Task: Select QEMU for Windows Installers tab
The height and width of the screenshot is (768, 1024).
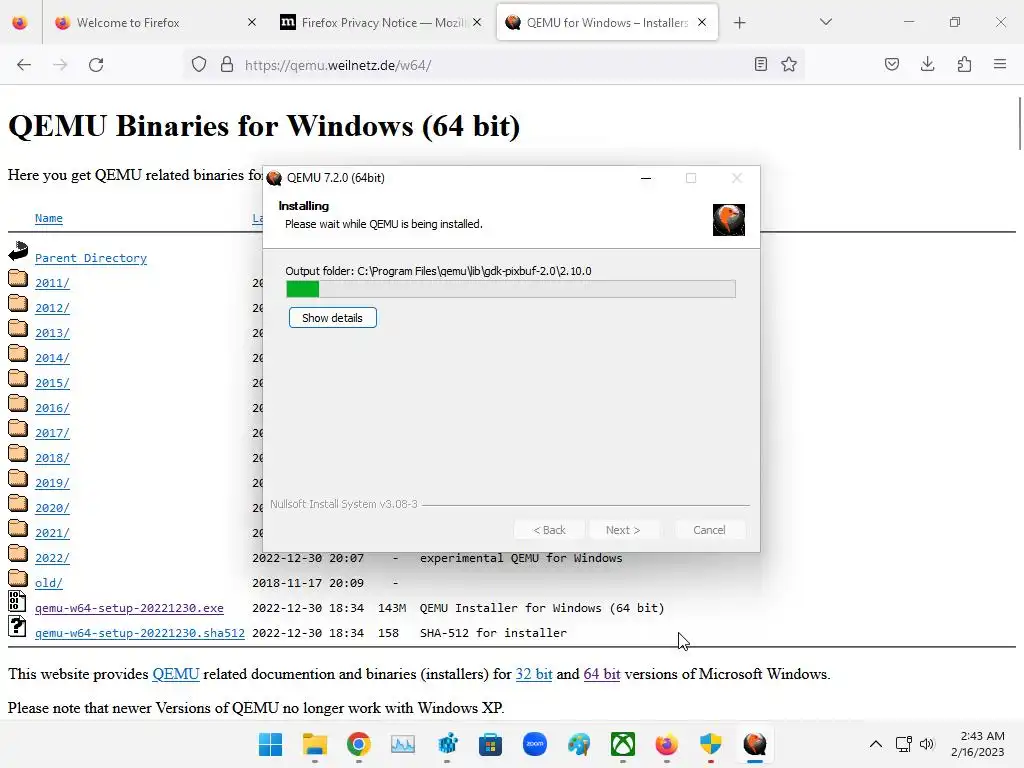Action: click(x=607, y=23)
